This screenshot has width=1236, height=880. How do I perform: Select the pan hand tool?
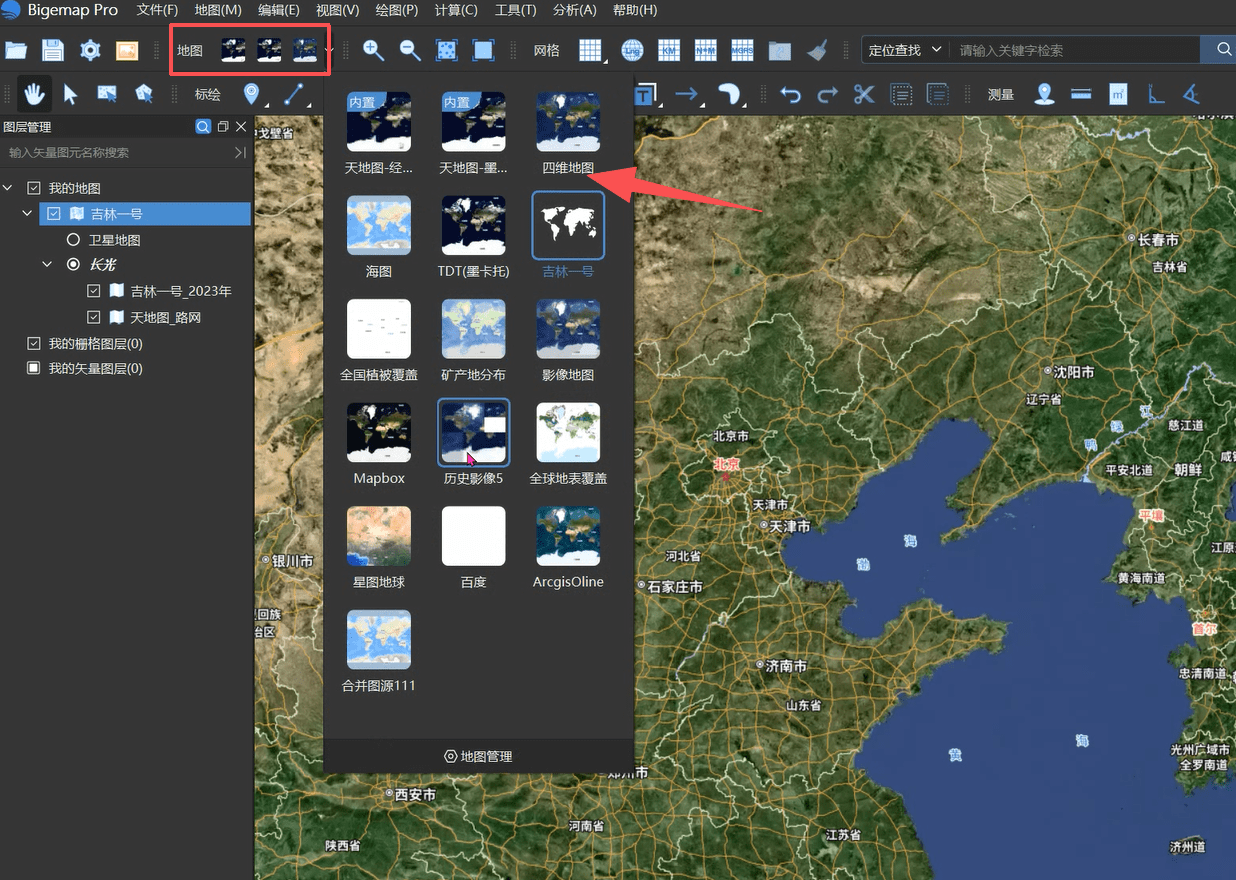pyautogui.click(x=34, y=94)
